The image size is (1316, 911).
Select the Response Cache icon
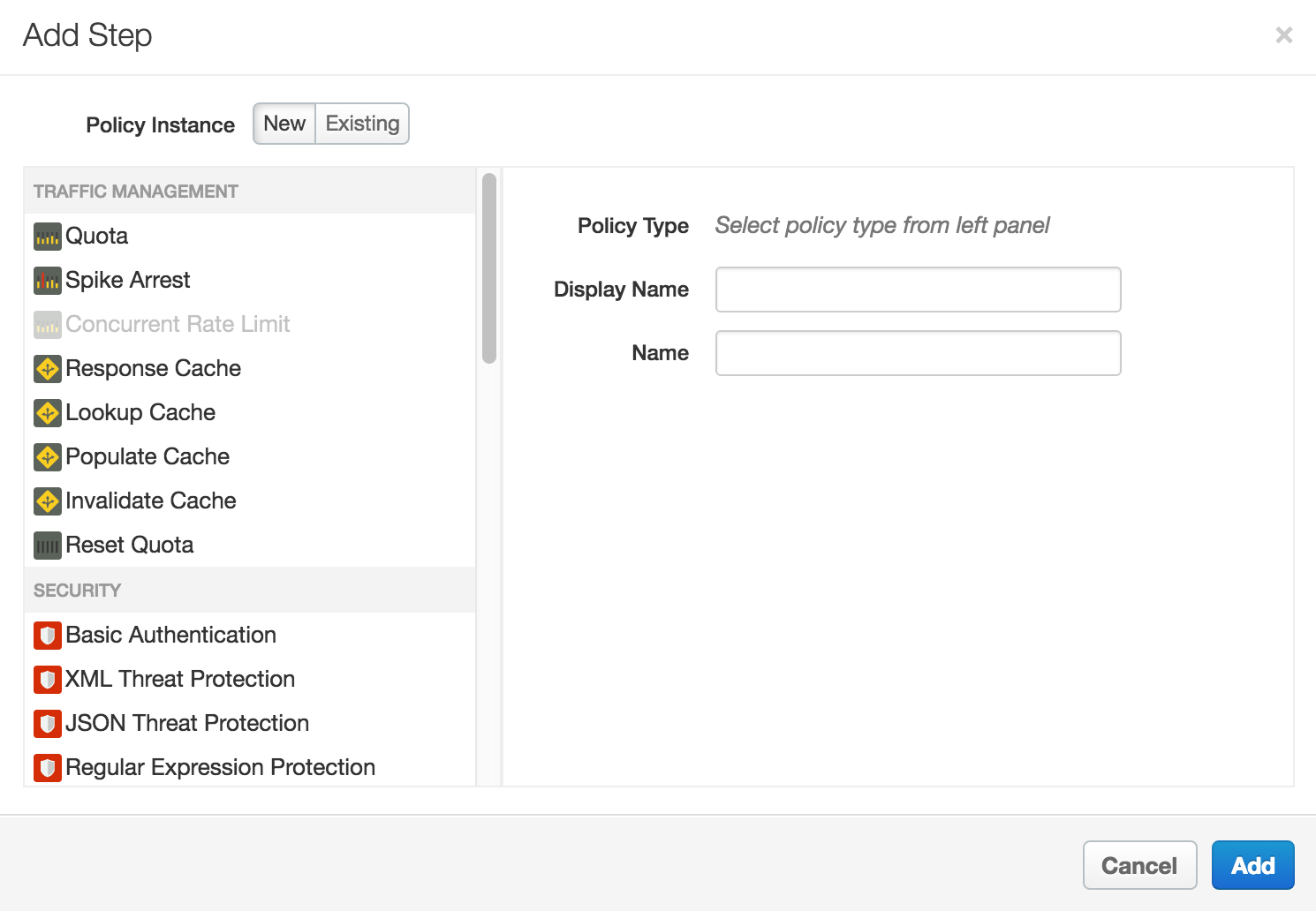point(47,369)
